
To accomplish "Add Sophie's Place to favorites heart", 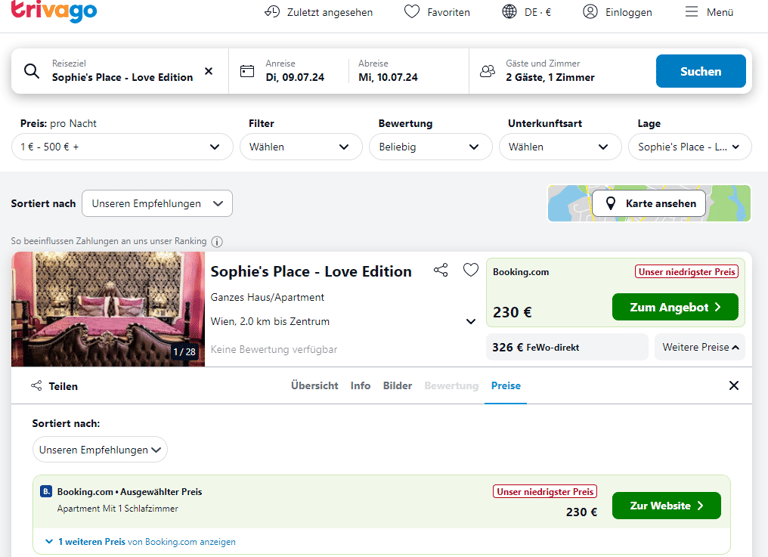I will pos(471,270).
